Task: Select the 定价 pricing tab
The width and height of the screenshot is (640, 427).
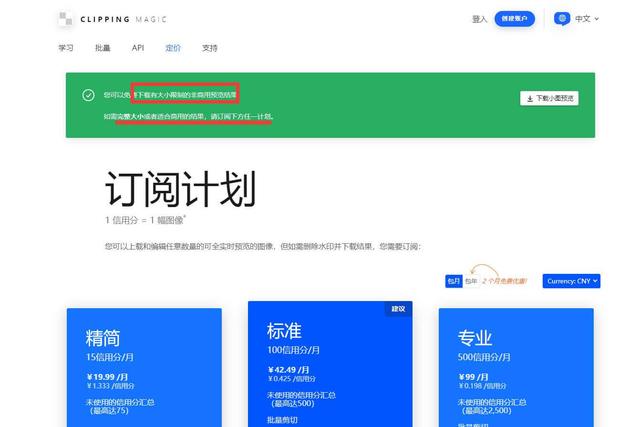Action: click(173, 47)
